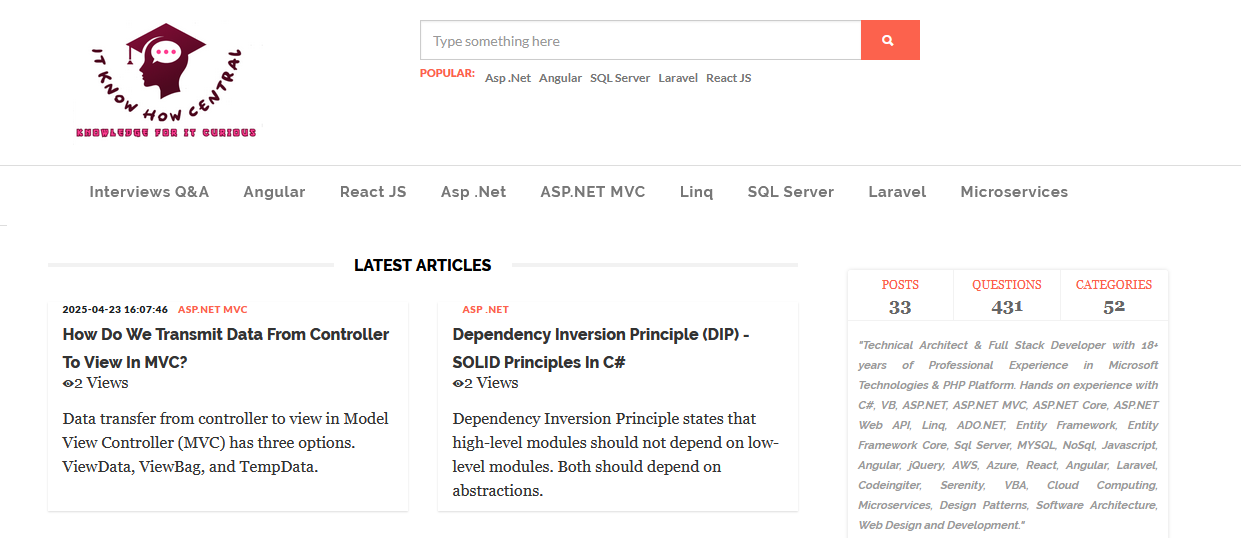The height and width of the screenshot is (555, 1241).
Task: Select Laravel in the navigation bar
Action: (x=897, y=192)
